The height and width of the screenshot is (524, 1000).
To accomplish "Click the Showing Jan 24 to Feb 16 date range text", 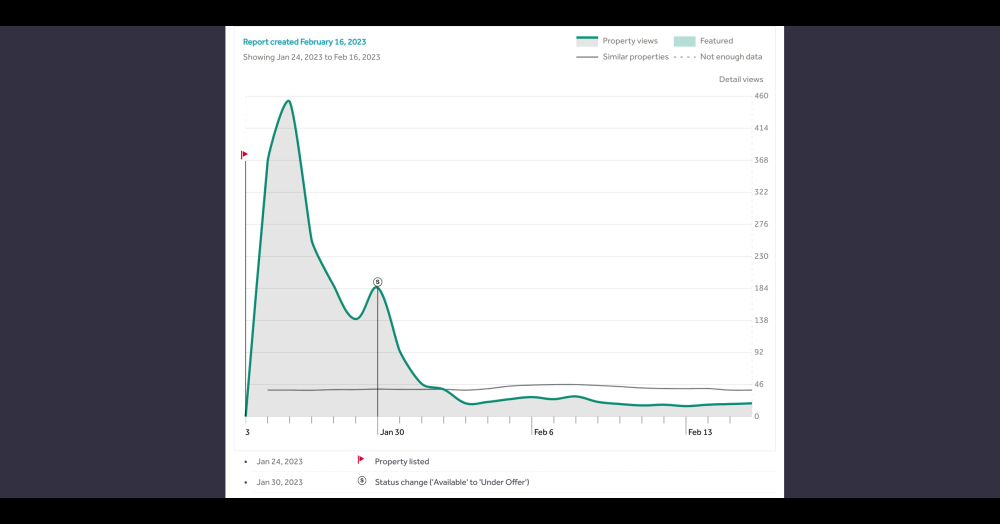I will [311, 57].
